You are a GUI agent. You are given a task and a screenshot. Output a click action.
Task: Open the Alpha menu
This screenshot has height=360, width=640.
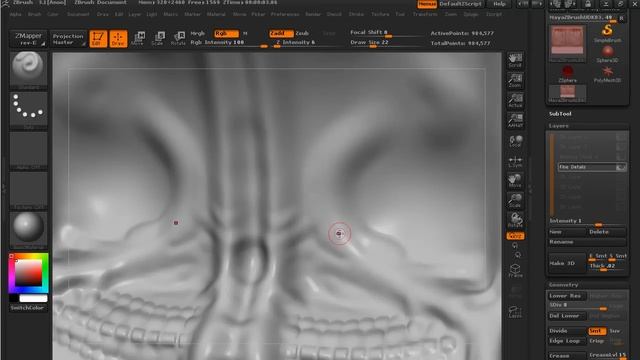pyautogui.click(x=16, y=14)
